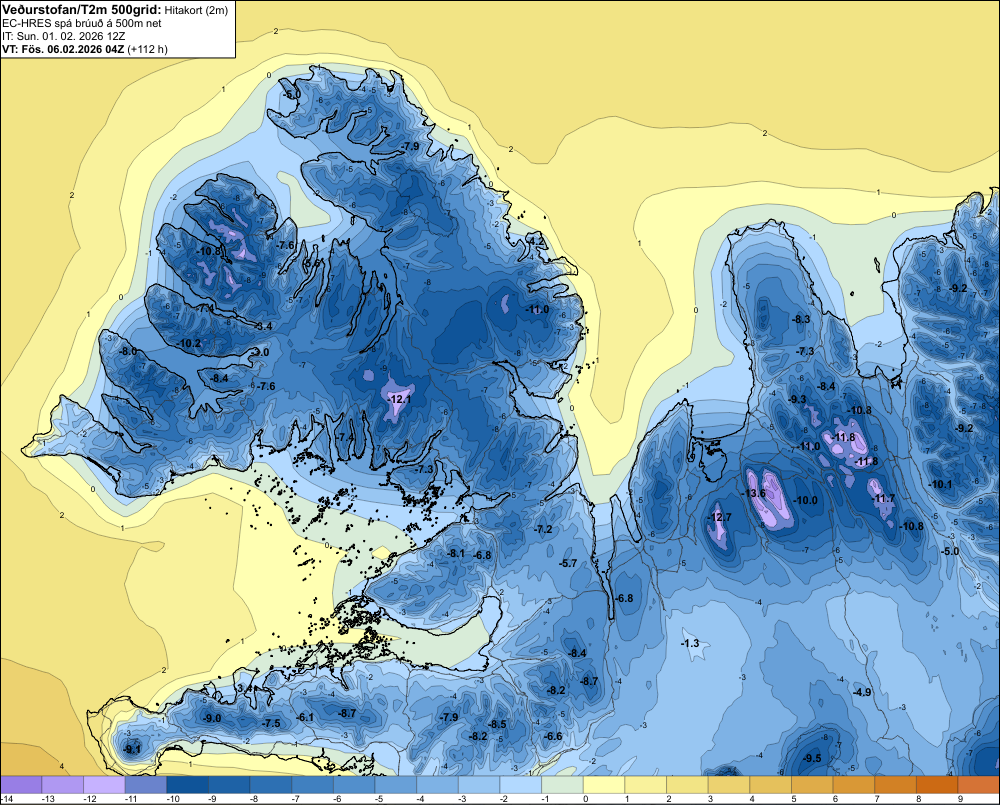Image resolution: width=1000 pixels, height=805 pixels.
Task: Click the '-8.0' temperature label
Action: pos(128,351)
